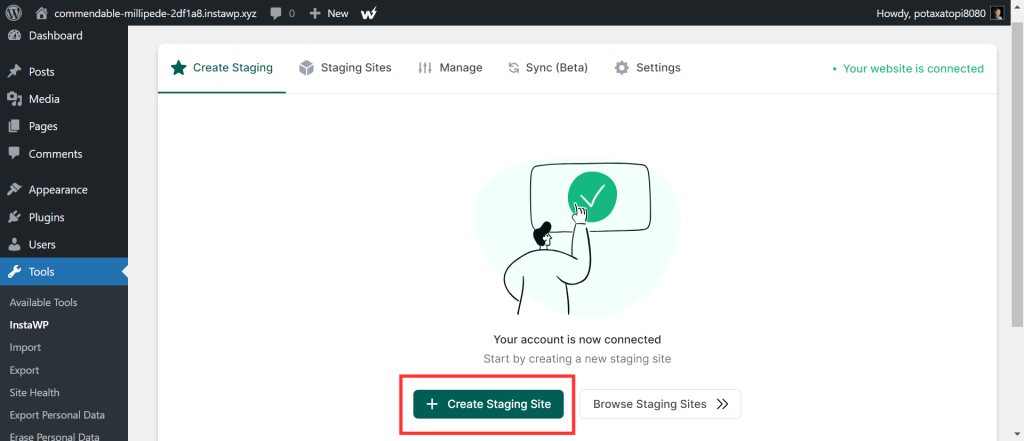Viewport: 1024px width, 441px height.
Task: Open Site Health submenu link
Action: point(35,393)
